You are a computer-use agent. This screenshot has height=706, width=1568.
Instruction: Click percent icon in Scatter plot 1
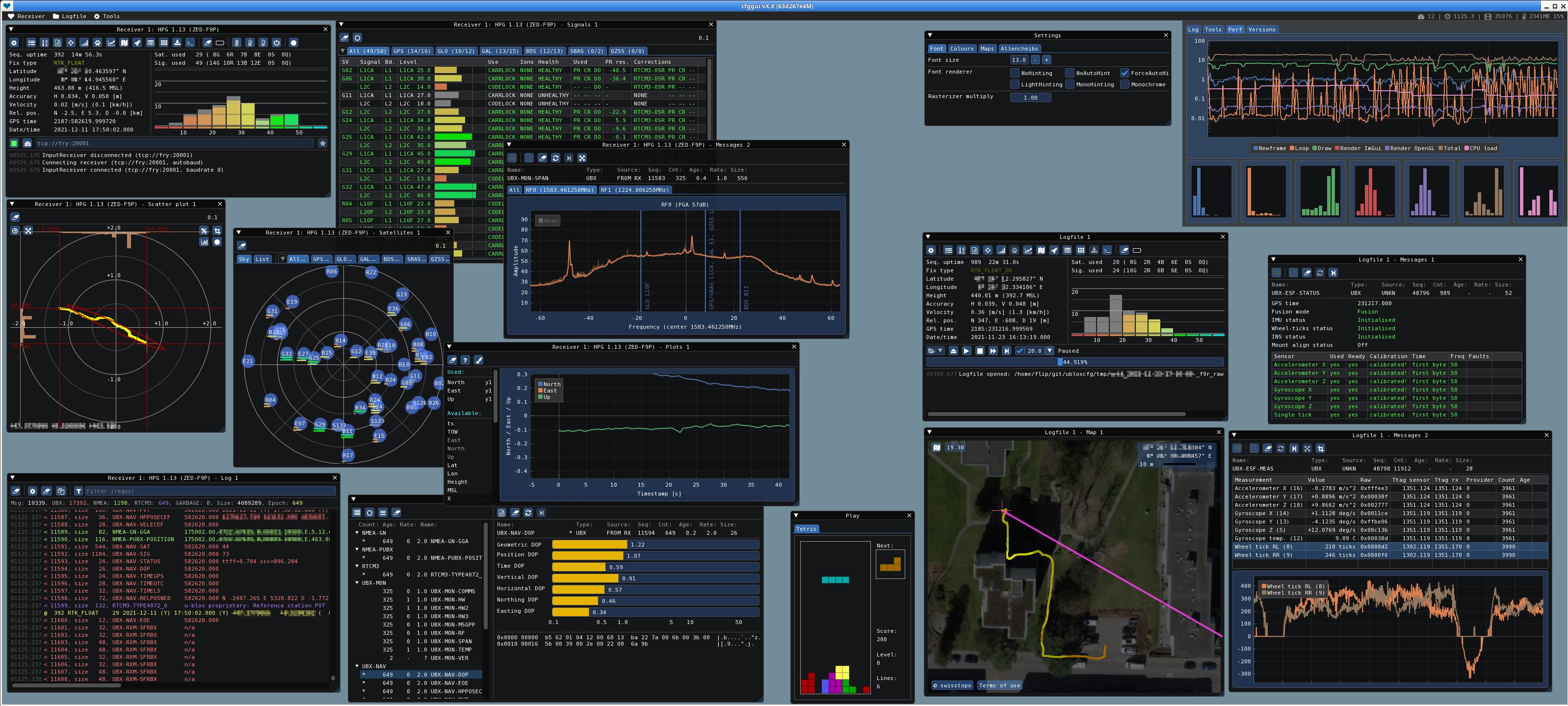[204, 231]
